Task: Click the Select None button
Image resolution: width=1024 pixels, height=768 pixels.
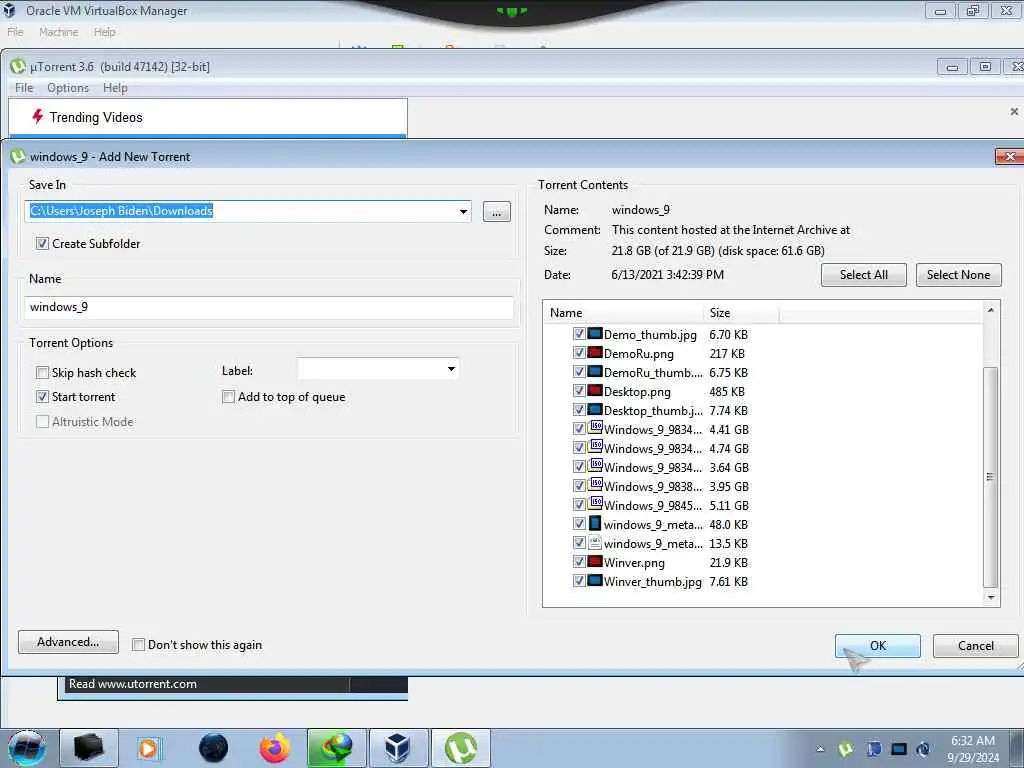Action: tap(958, 275)
